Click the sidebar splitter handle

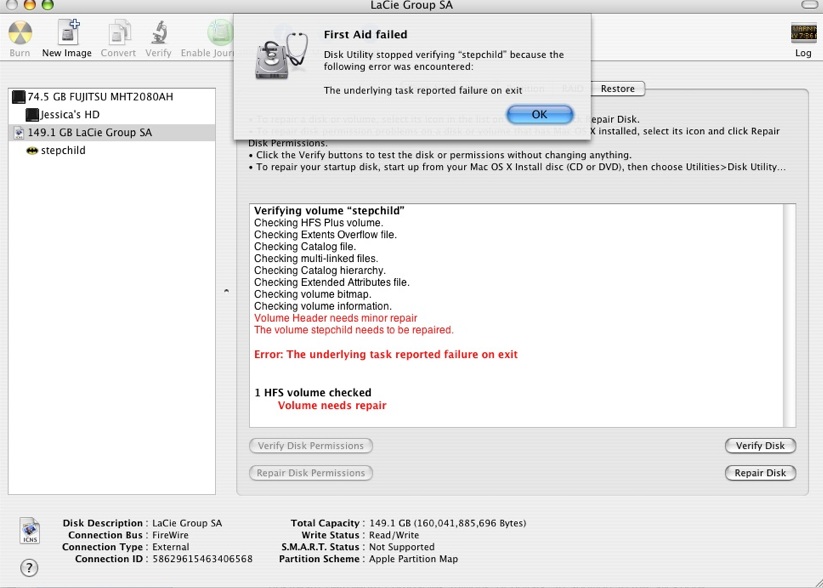(226, 291)
